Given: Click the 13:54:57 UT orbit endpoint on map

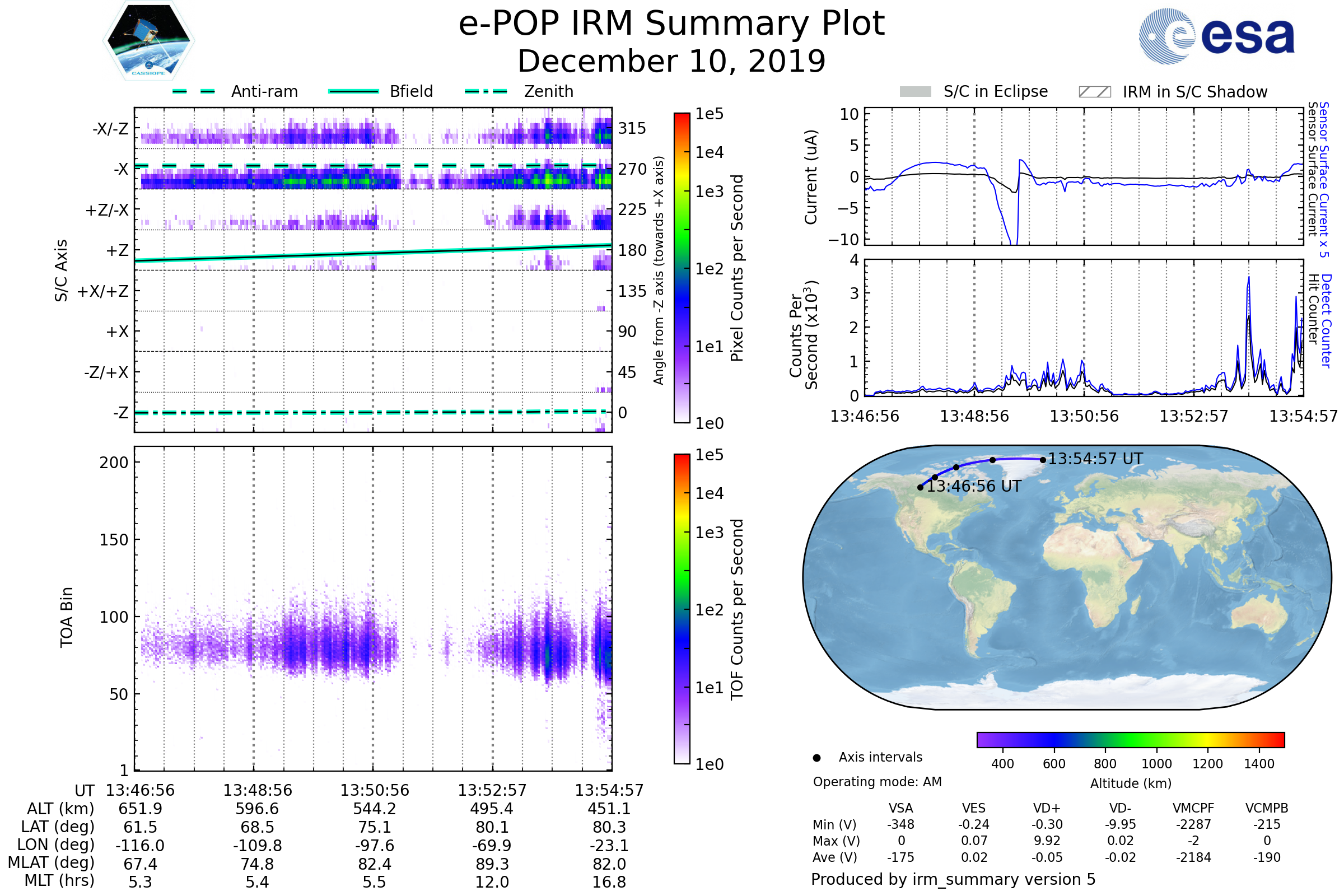Looking at the screenshot, I should 1043,459.
